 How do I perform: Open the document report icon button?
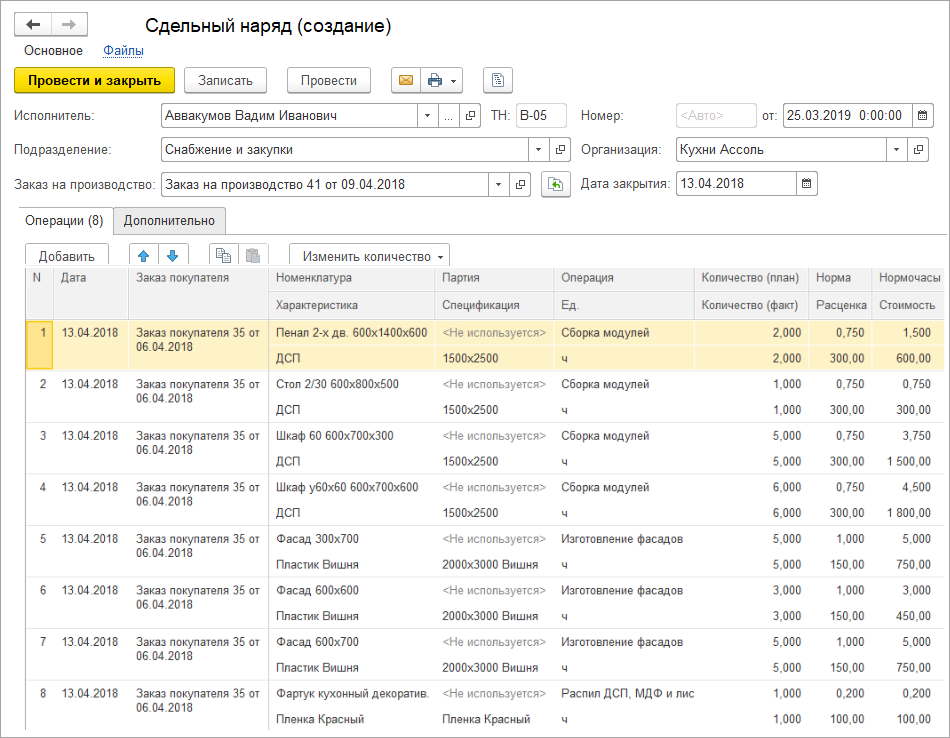tap(498, 81)
